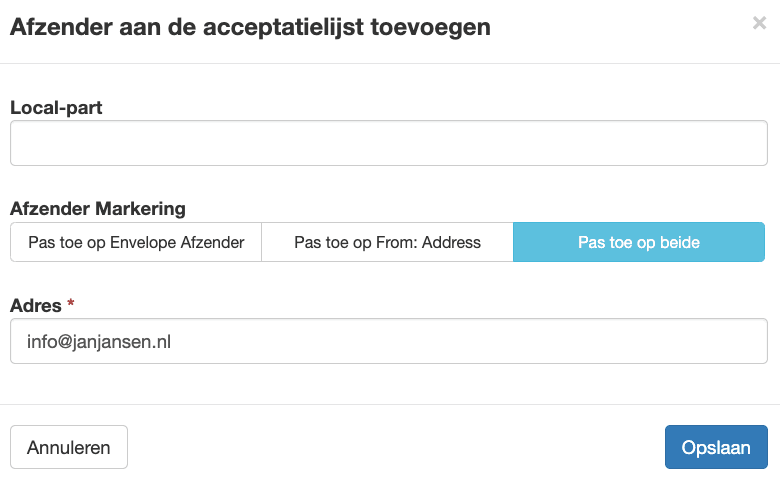
Task: Choose 'Pas toe op From: Address' option
Action: 387,242
